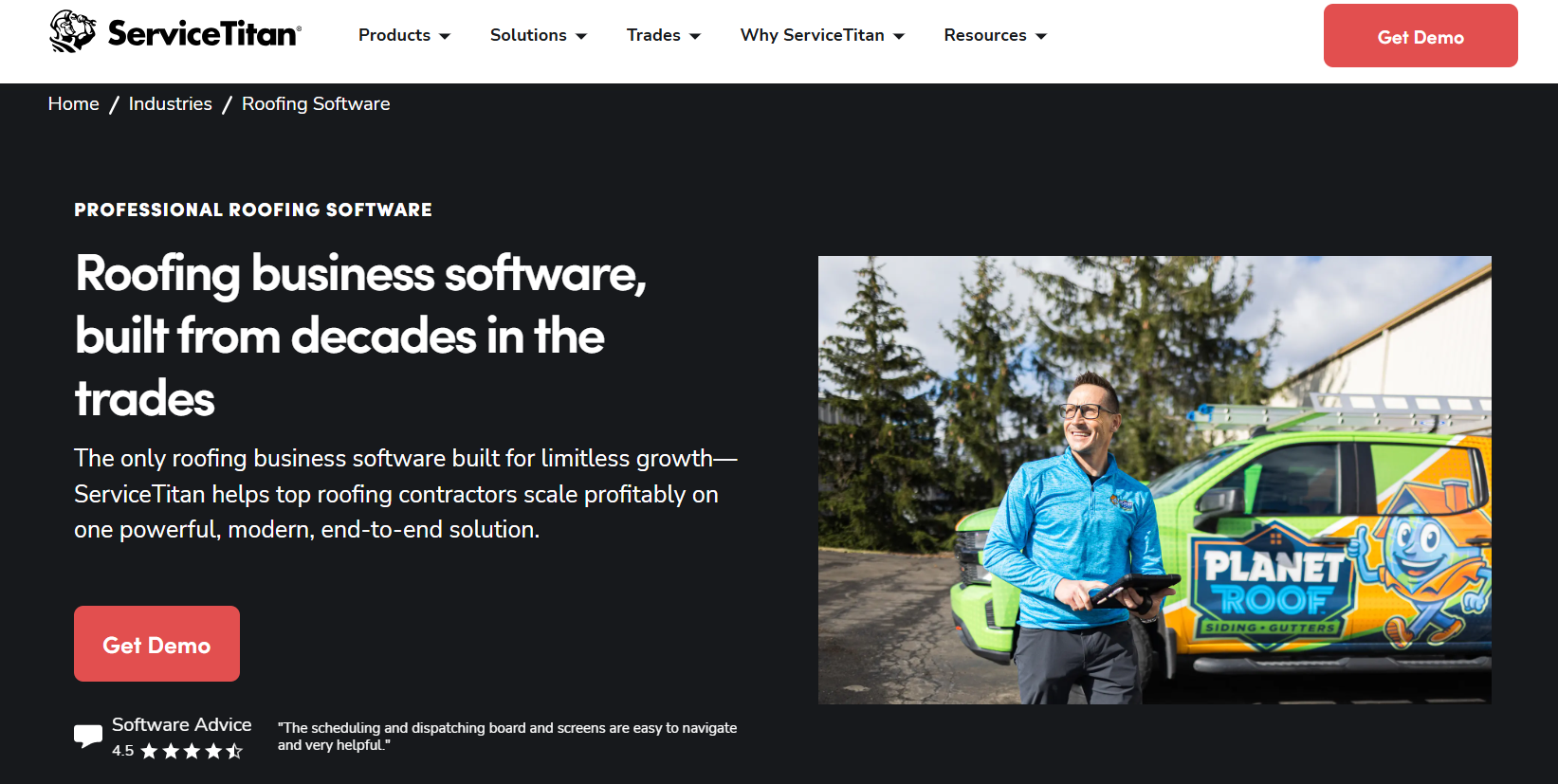Click the Get Demo button in header
This screenshot has height=784, width=1558.
[x=1421, y=35]
